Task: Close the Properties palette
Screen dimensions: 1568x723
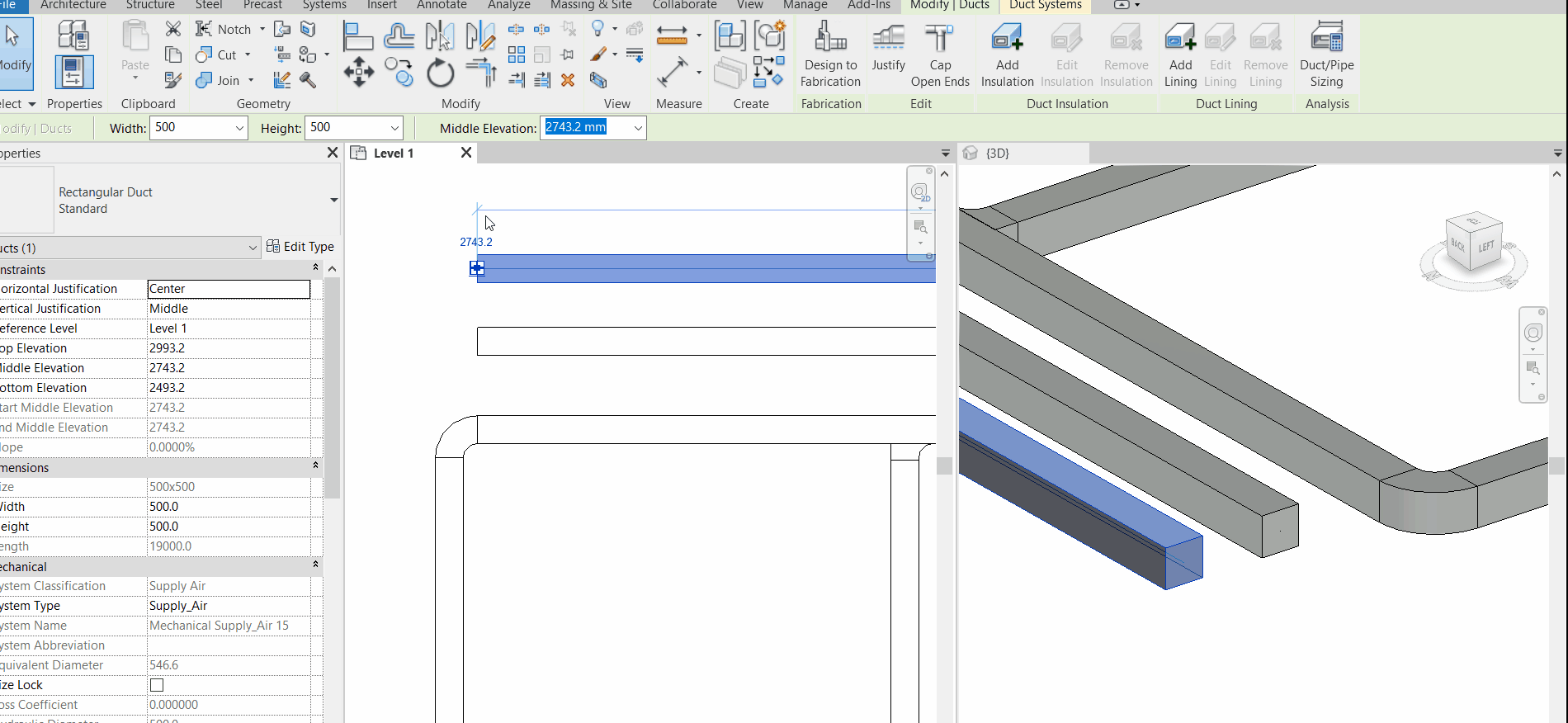Action: [333, 153]
